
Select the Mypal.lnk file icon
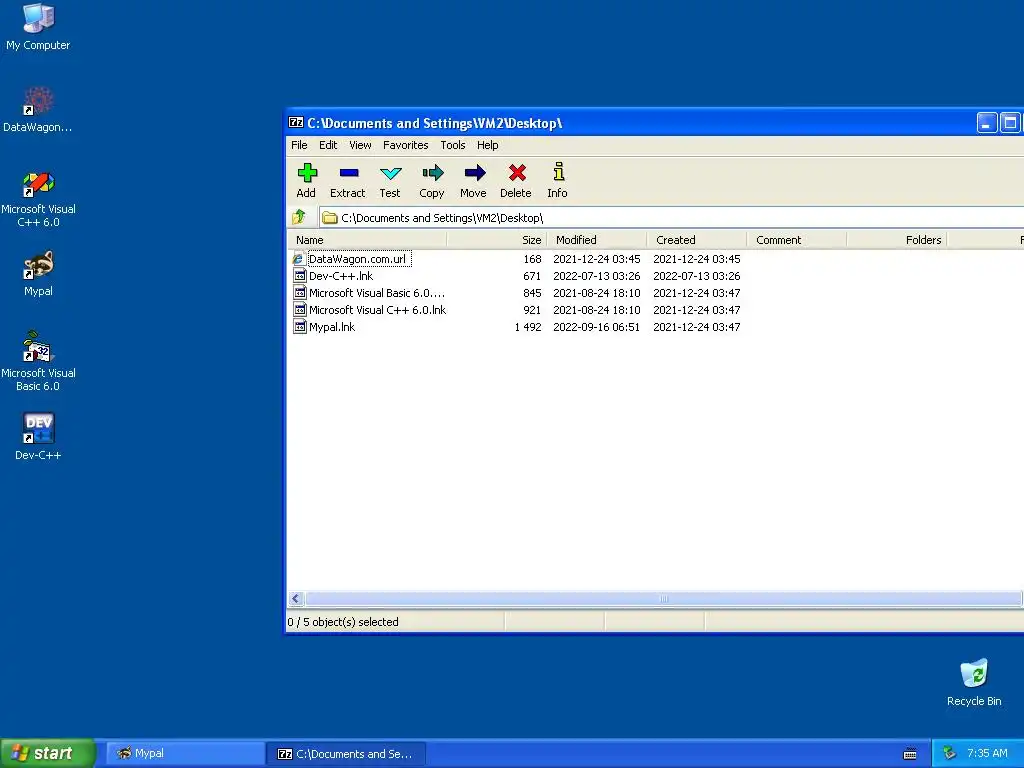click(299, 327)
